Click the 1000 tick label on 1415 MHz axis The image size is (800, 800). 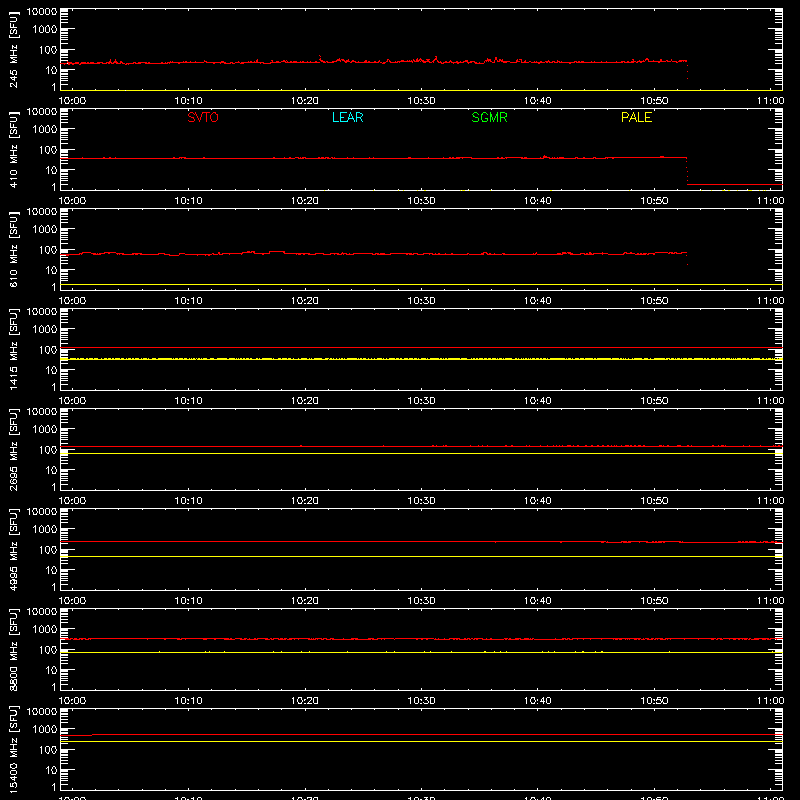point(45,329)
